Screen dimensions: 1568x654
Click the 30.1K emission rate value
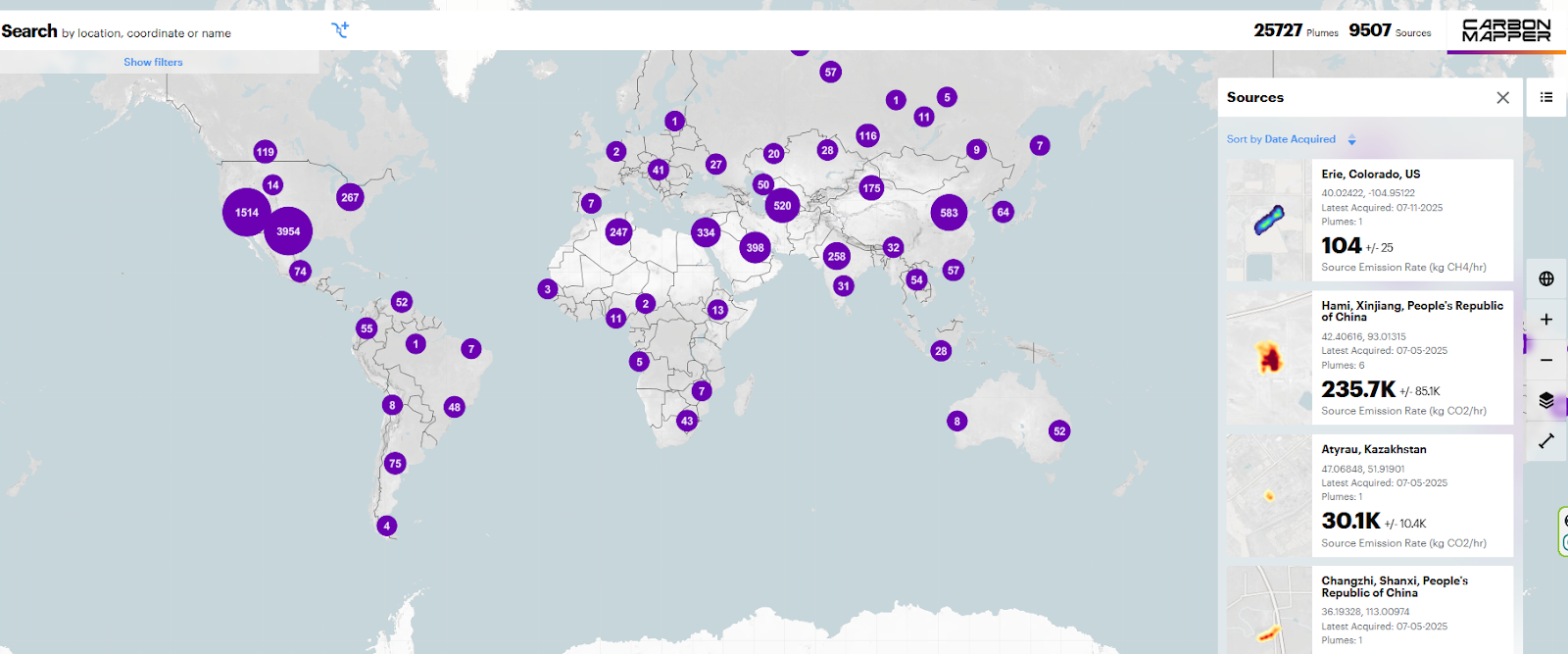click(1350, 521)
